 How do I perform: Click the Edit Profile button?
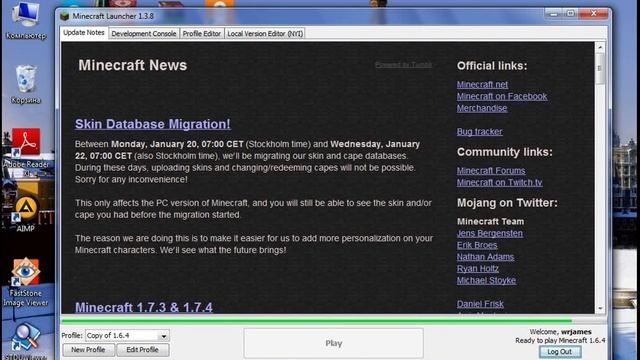pyautogui.click(x=142, y=350)
